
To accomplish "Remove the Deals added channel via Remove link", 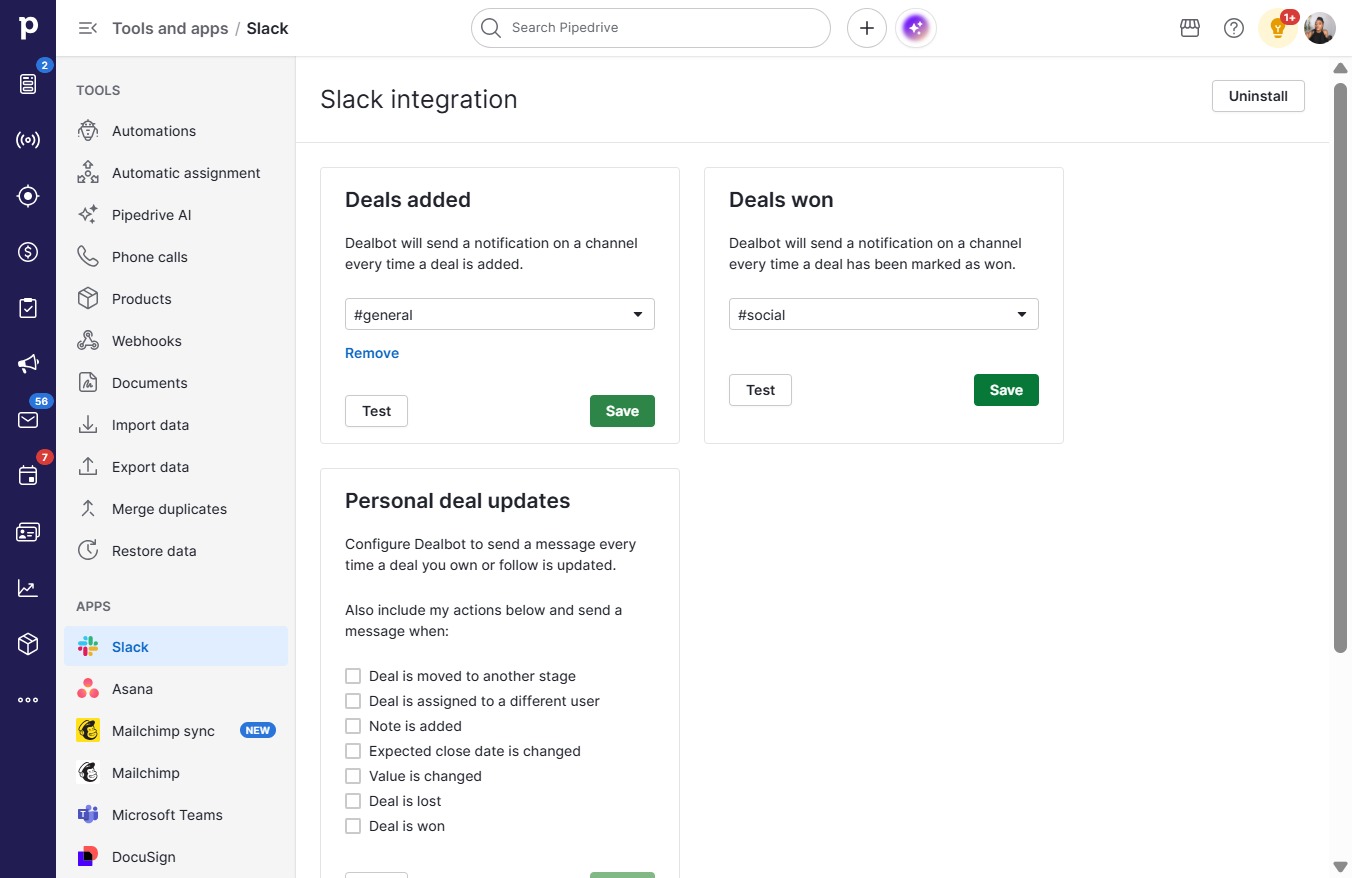I will click(x=372, y=353).
